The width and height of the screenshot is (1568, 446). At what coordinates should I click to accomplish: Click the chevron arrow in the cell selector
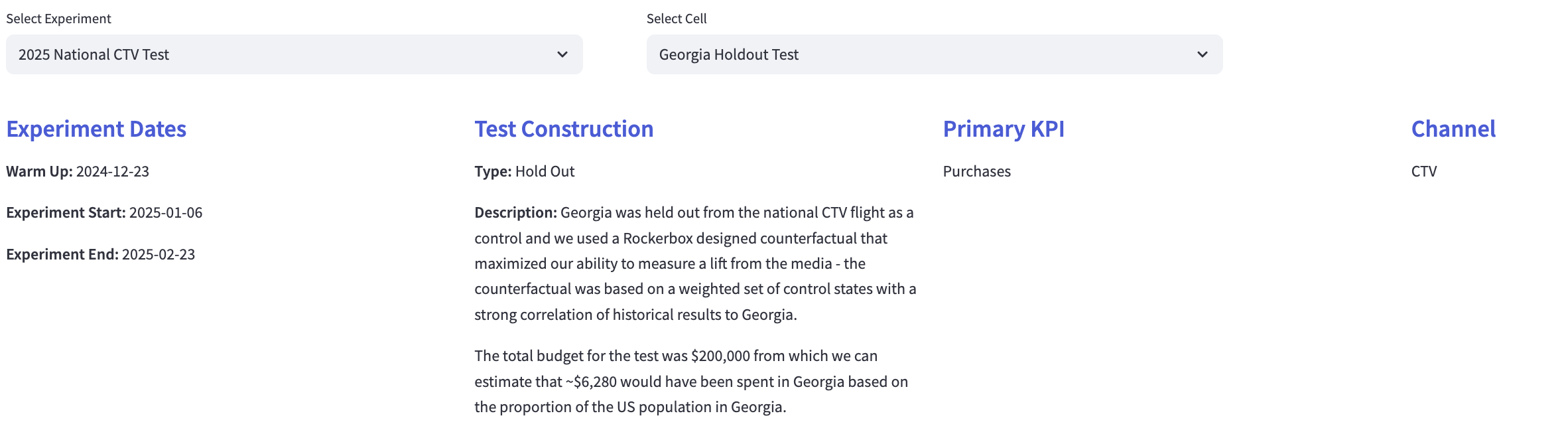coord(1203,54)
